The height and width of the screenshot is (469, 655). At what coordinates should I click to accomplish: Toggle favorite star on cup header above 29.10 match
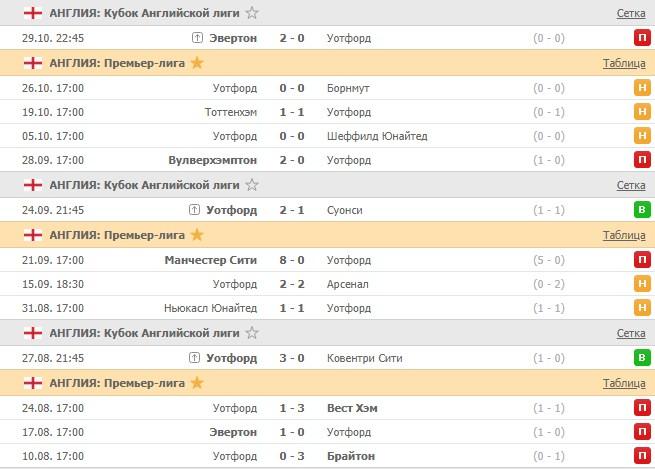[252, 13]
